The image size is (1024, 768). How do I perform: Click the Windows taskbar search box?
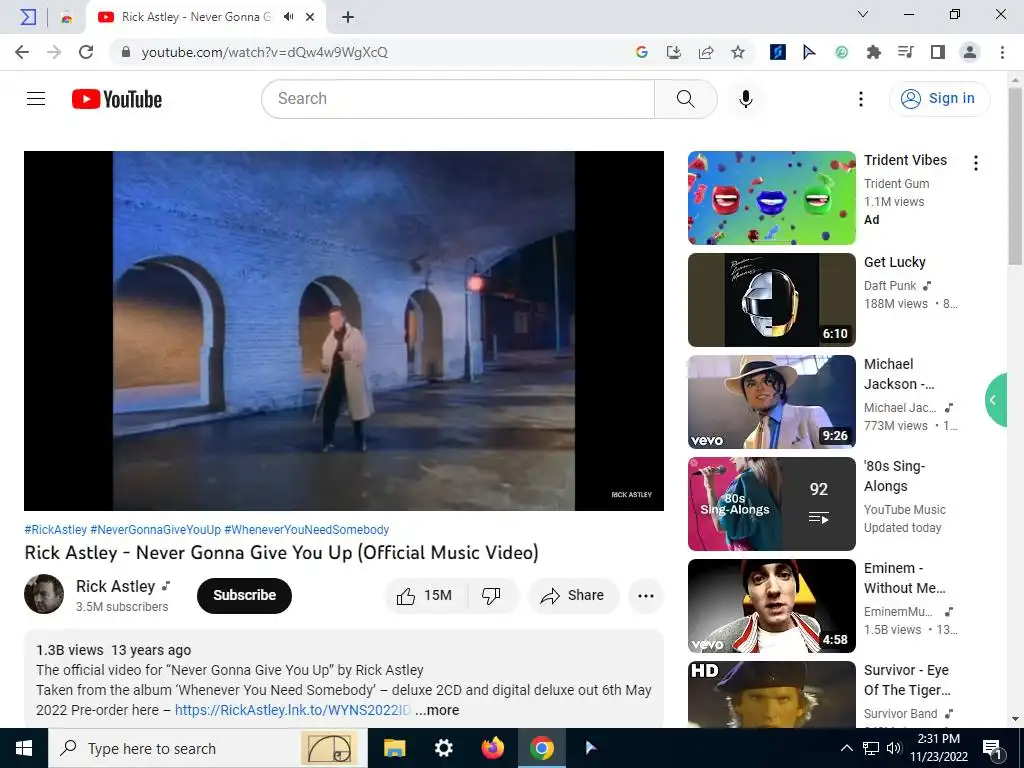(208, 748)
